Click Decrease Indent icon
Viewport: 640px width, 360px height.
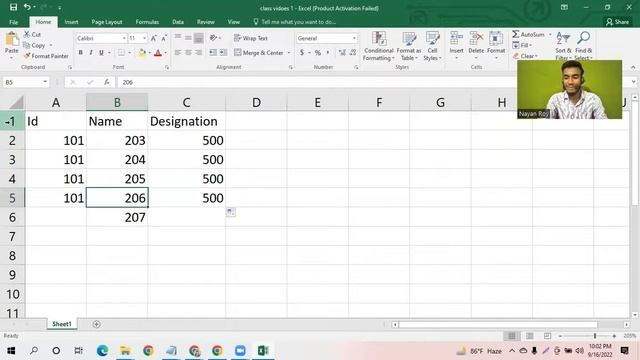tap(213, 53)
